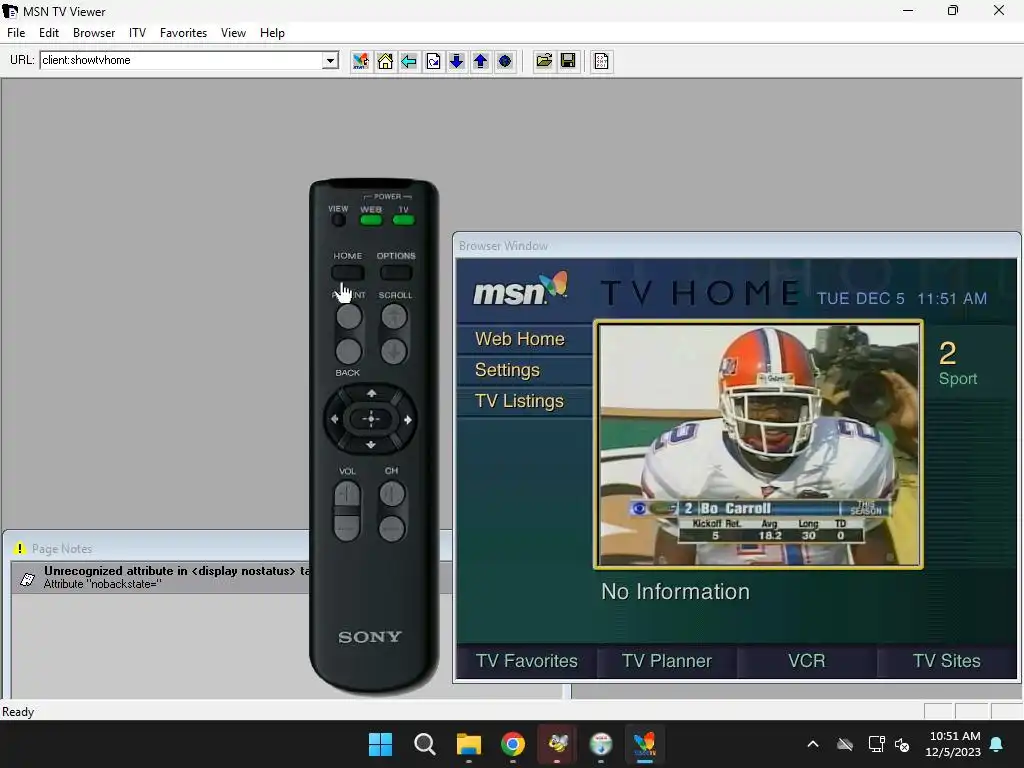Click the Page Notes warning icon
This screenshot has width=1024, height=768.
click(20, 549)
